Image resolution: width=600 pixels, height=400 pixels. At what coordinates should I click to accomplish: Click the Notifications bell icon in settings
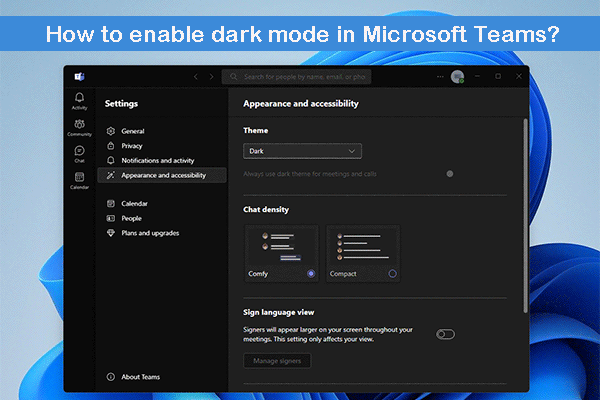(x=111, y=160)
